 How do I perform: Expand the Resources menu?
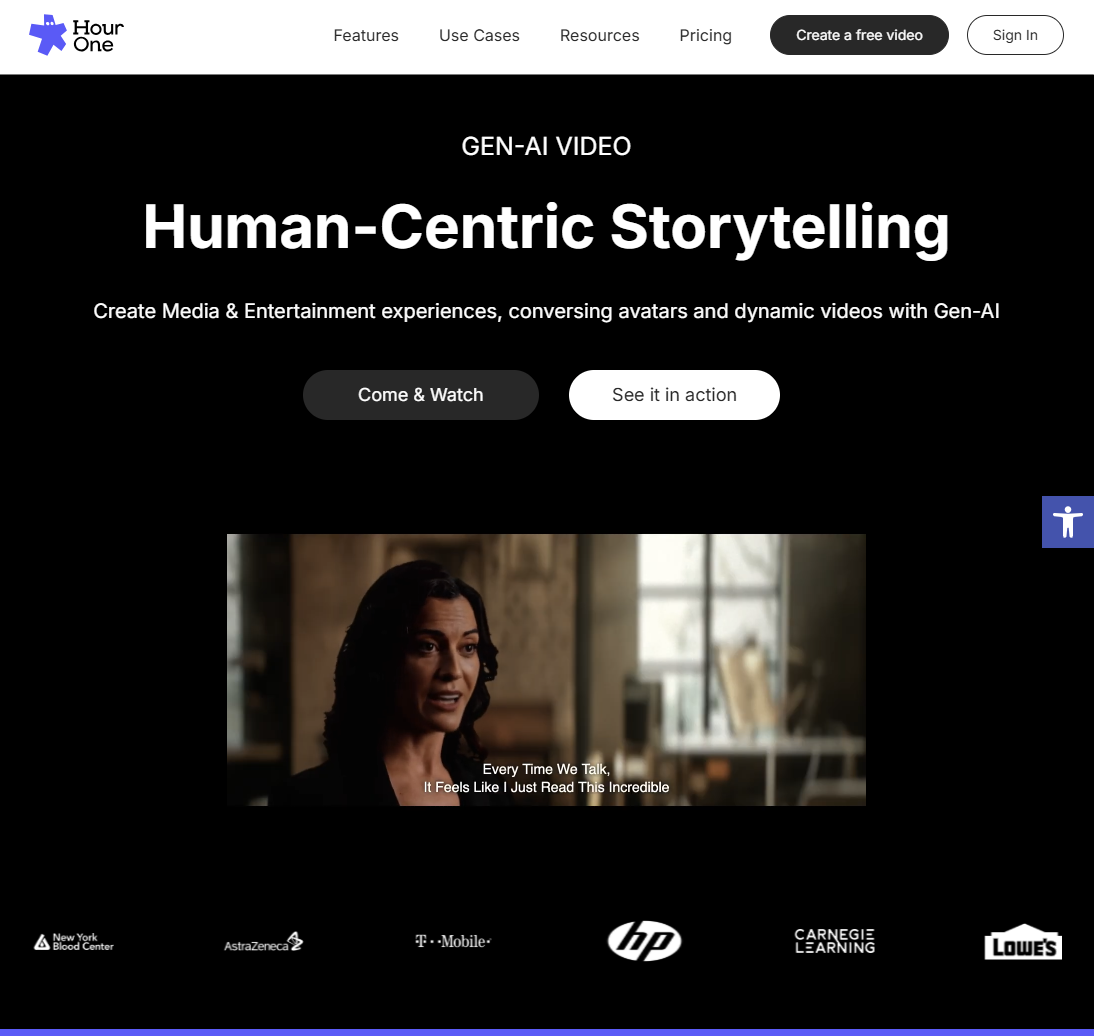(599, 35)
